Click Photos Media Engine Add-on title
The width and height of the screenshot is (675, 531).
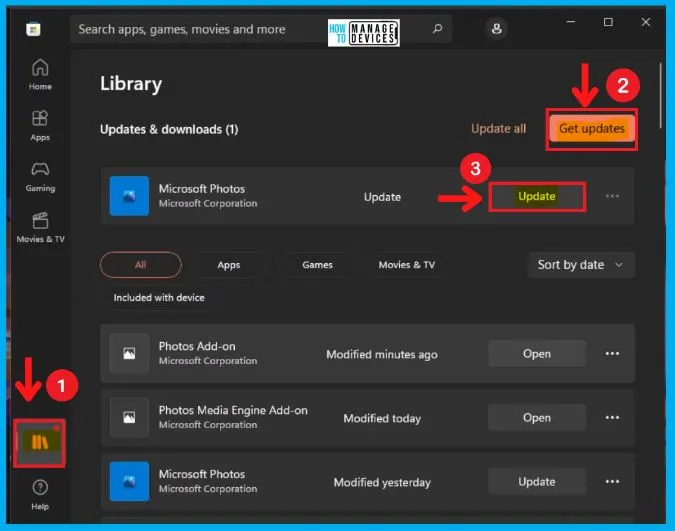[x=233, y=410]
